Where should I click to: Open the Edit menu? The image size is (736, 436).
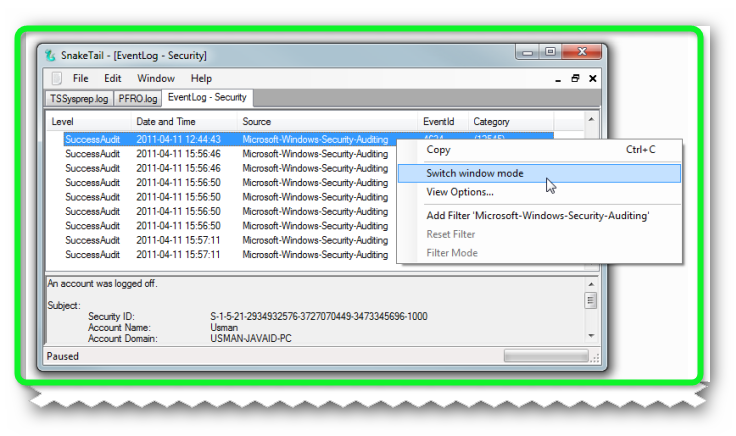click(113, 78)
